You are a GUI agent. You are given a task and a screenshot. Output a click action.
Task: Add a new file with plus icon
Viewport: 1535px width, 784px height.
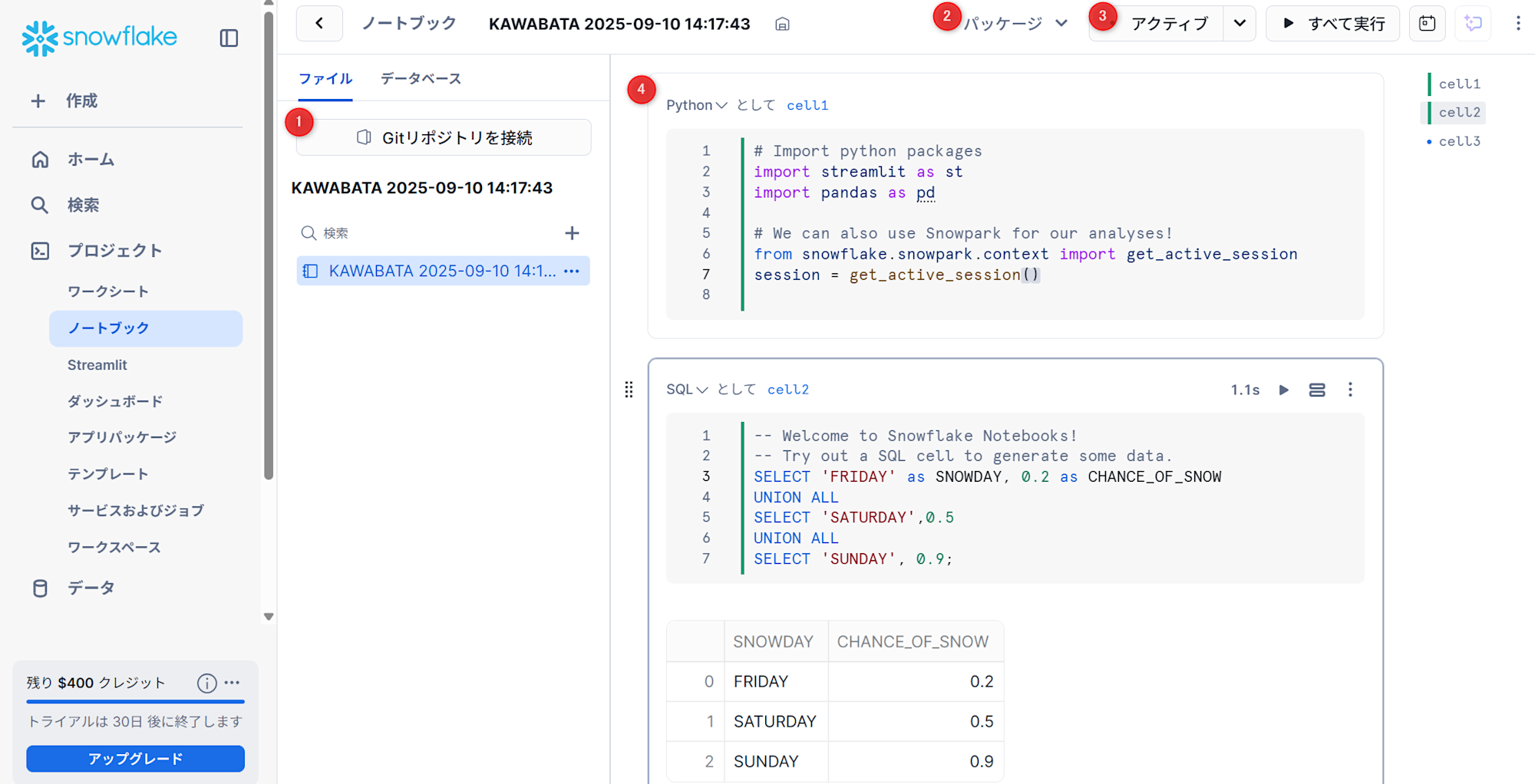(572, 233)
